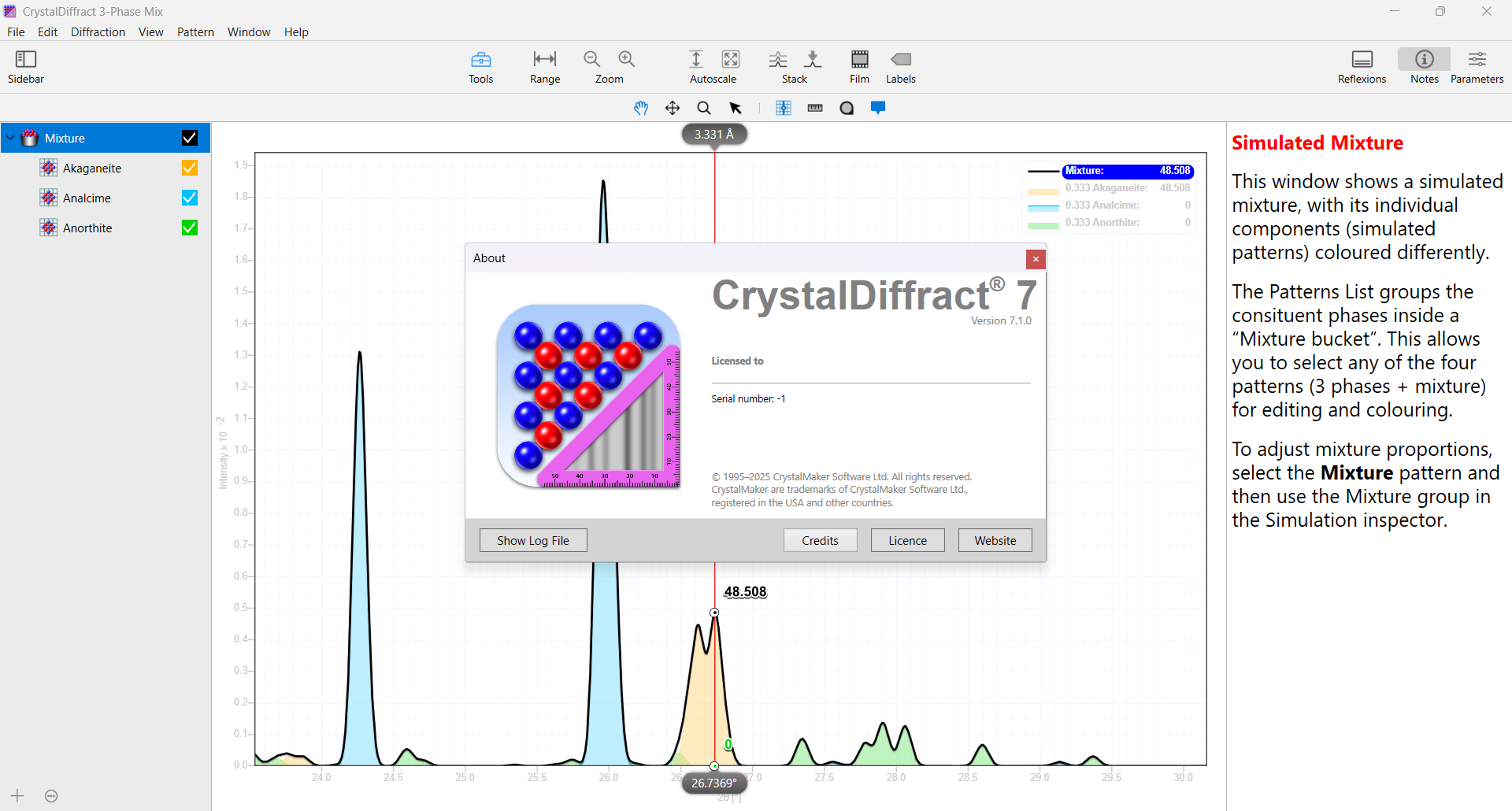
Task: Select the Mixture pattern row
Action: 106,138
